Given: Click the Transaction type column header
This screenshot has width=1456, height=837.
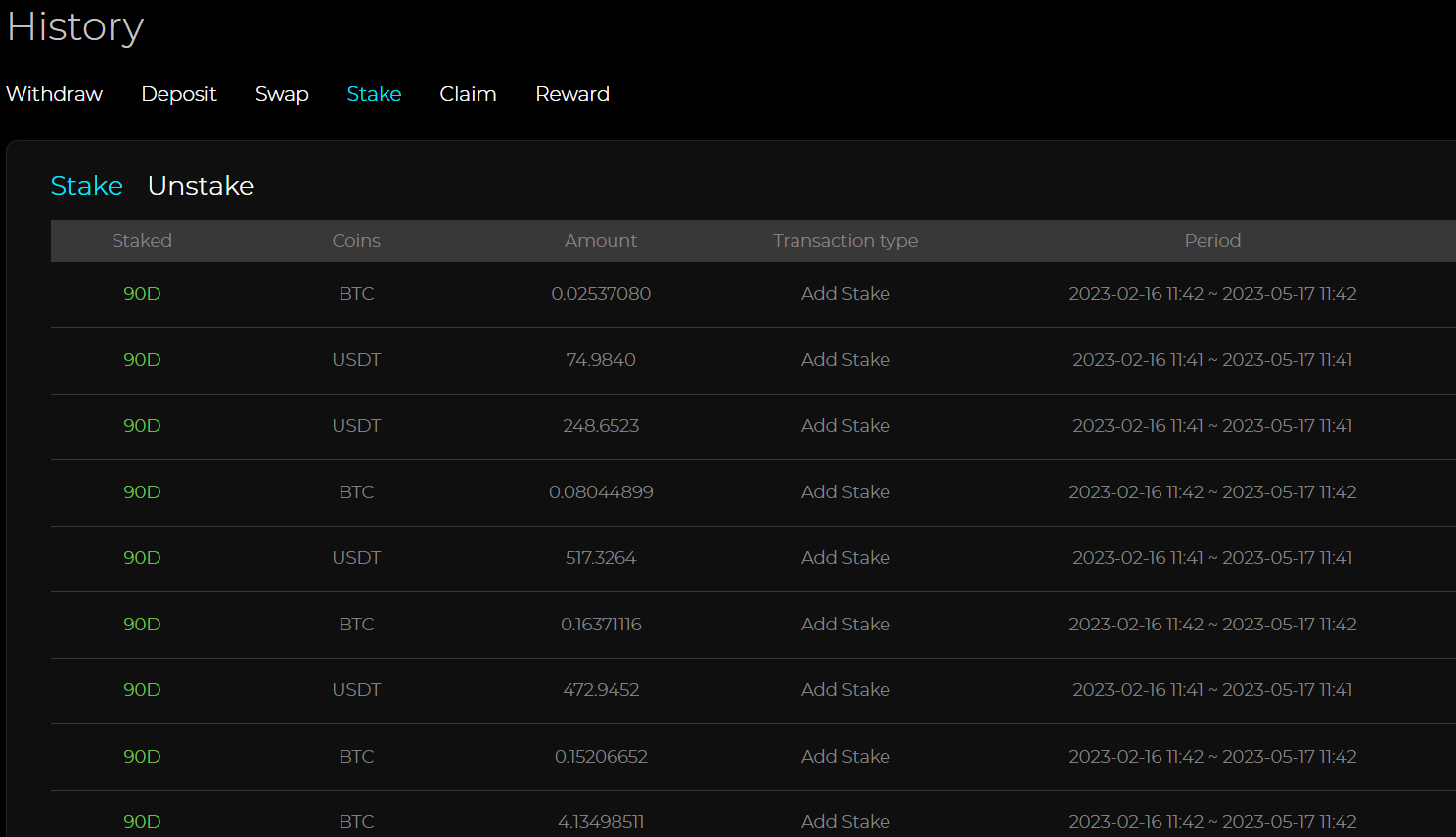Looking at the screenshot, I should click(845, 241).
